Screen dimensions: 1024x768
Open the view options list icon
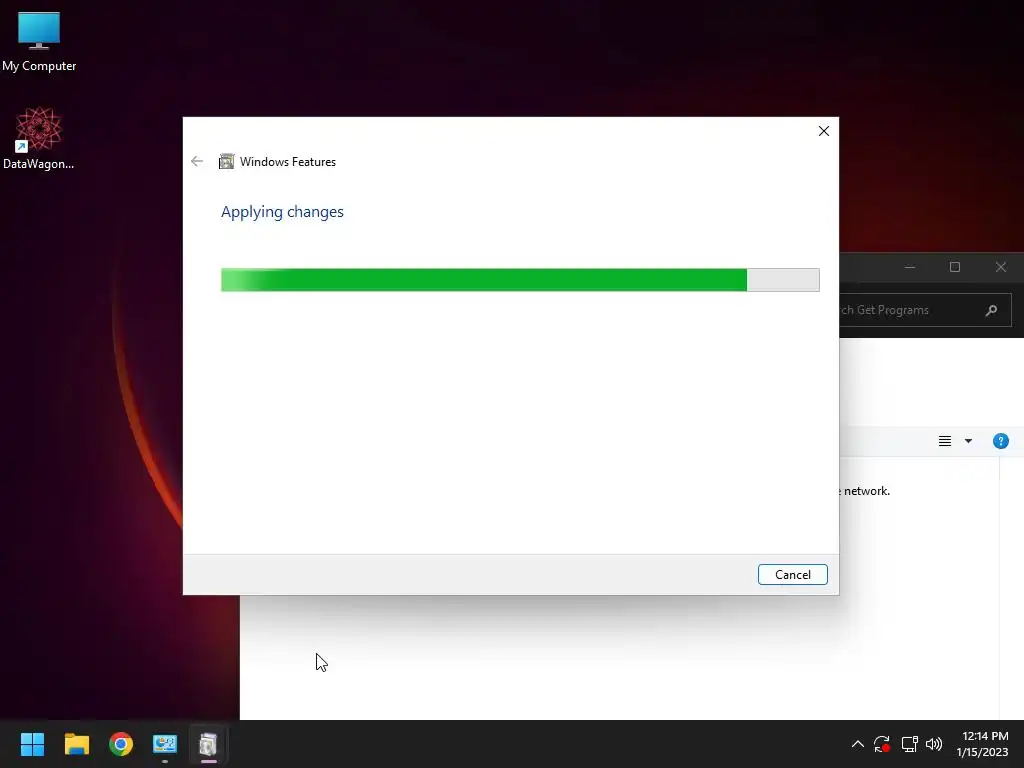944,441
